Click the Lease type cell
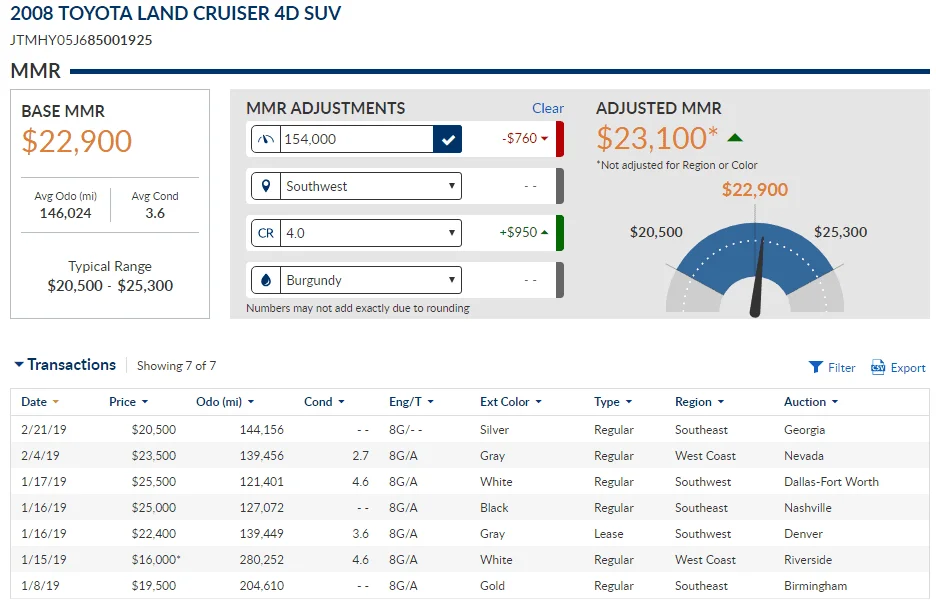Screen dimensions: 936x603 [x=608, y=534]
